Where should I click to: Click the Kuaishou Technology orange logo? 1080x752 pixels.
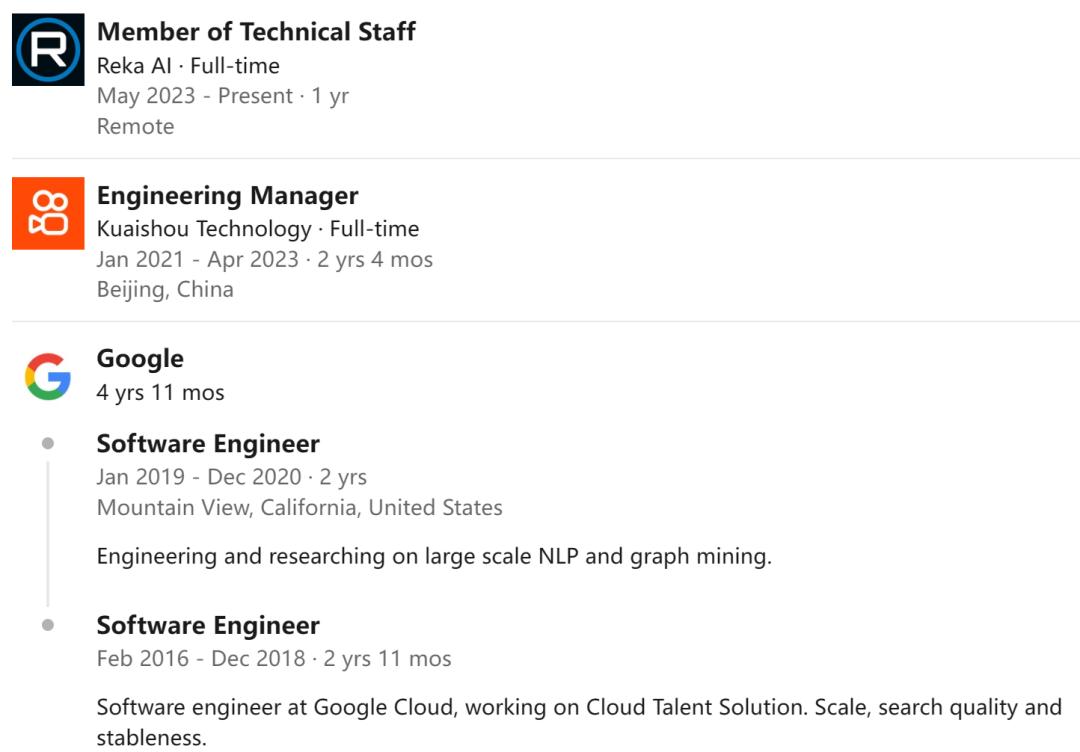48,213
